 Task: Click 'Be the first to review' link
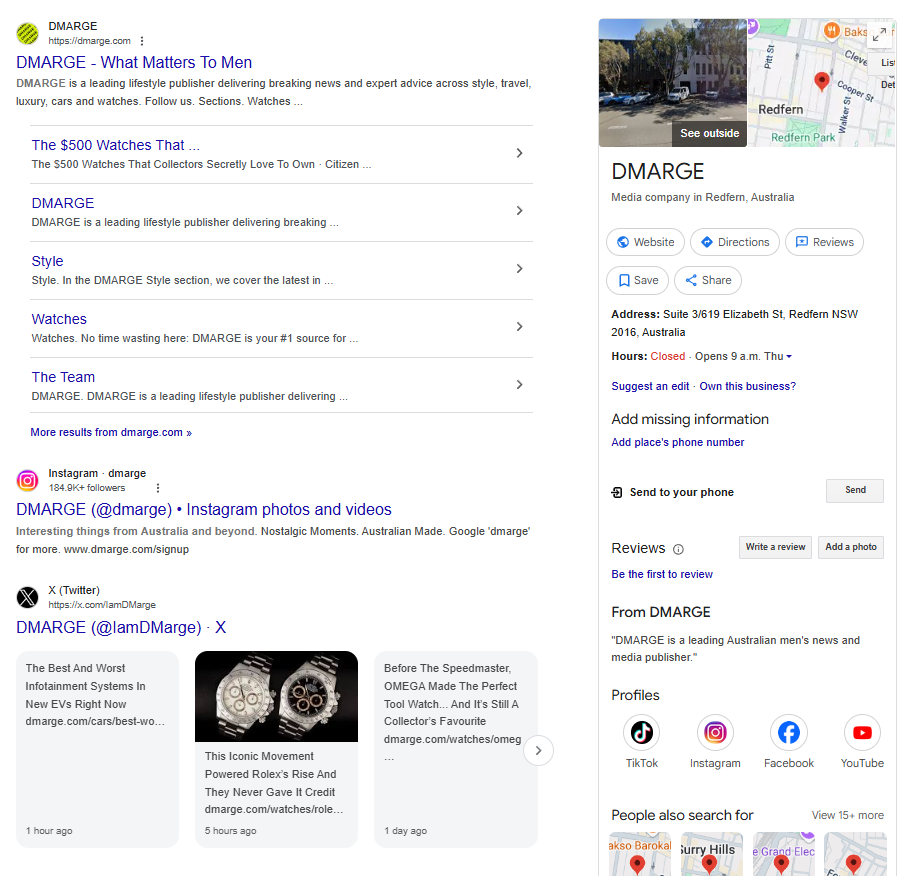pos(662,574)
